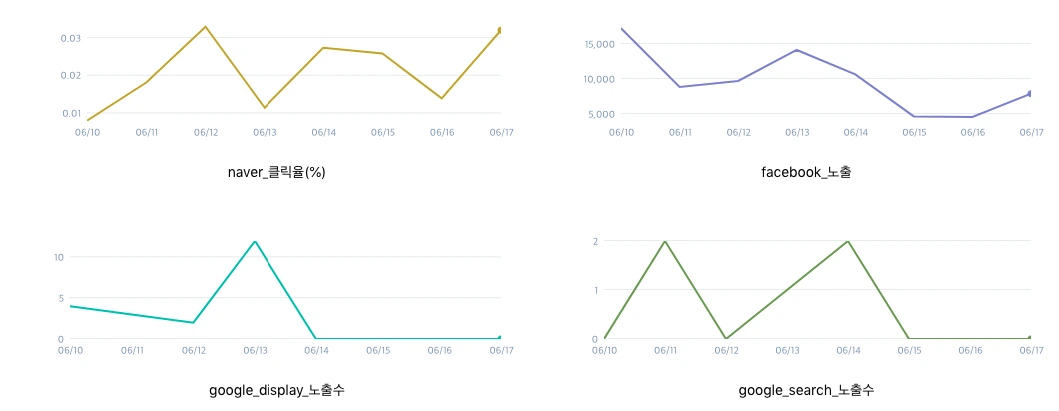This screenshot has height=411, width=1059.
Task: Click the 06/13 low point on naver line
Action: (x=265, y=107)
